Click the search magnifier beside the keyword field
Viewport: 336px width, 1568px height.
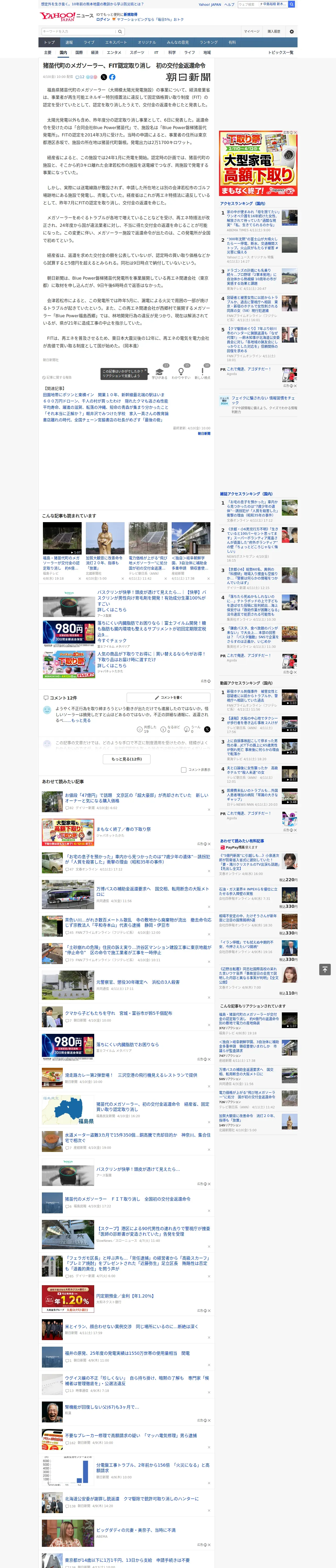click(120, 32)
